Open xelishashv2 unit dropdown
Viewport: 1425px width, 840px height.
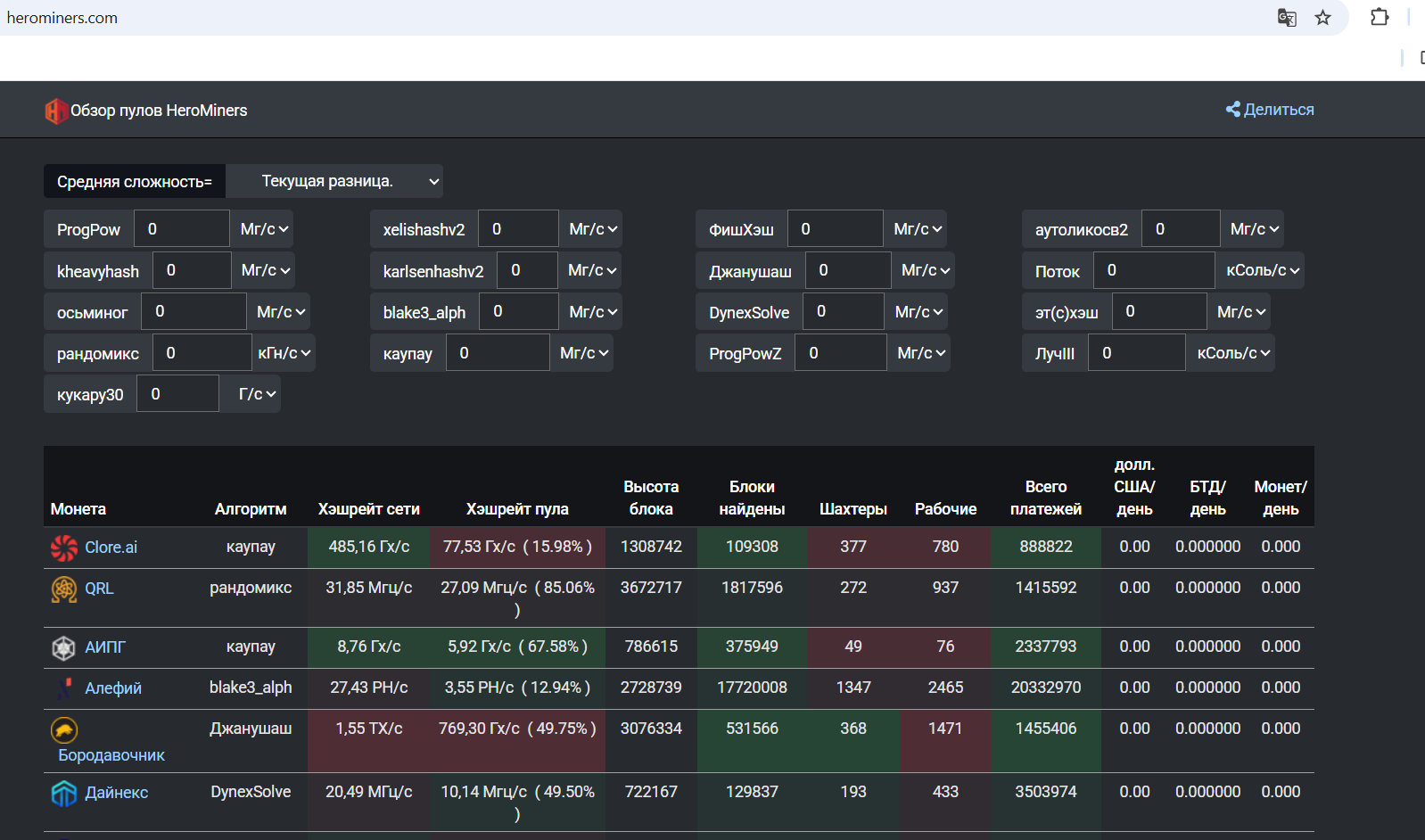(x=590, y=229)
